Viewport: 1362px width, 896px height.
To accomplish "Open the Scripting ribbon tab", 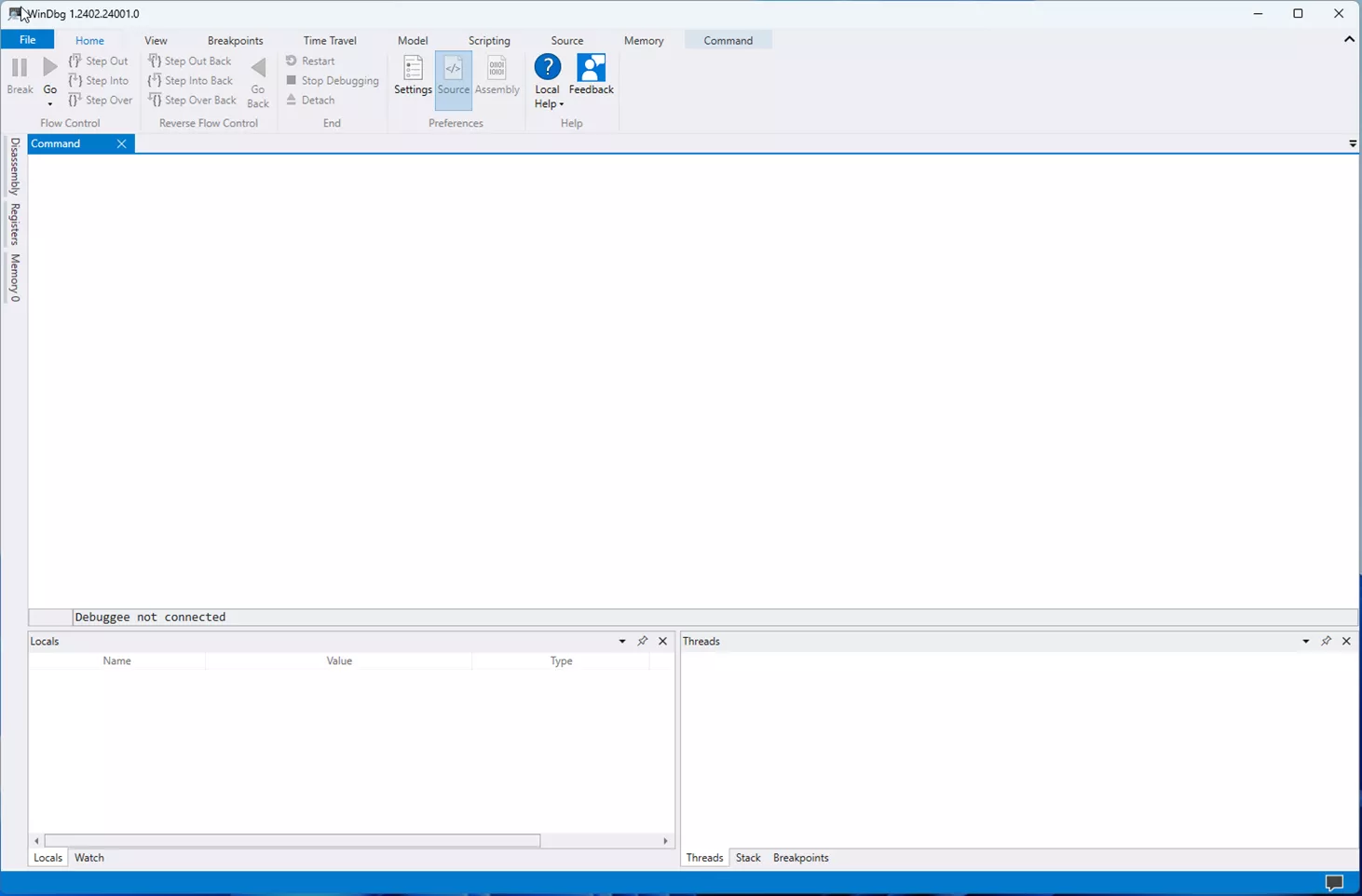I will tap(489, 40).
